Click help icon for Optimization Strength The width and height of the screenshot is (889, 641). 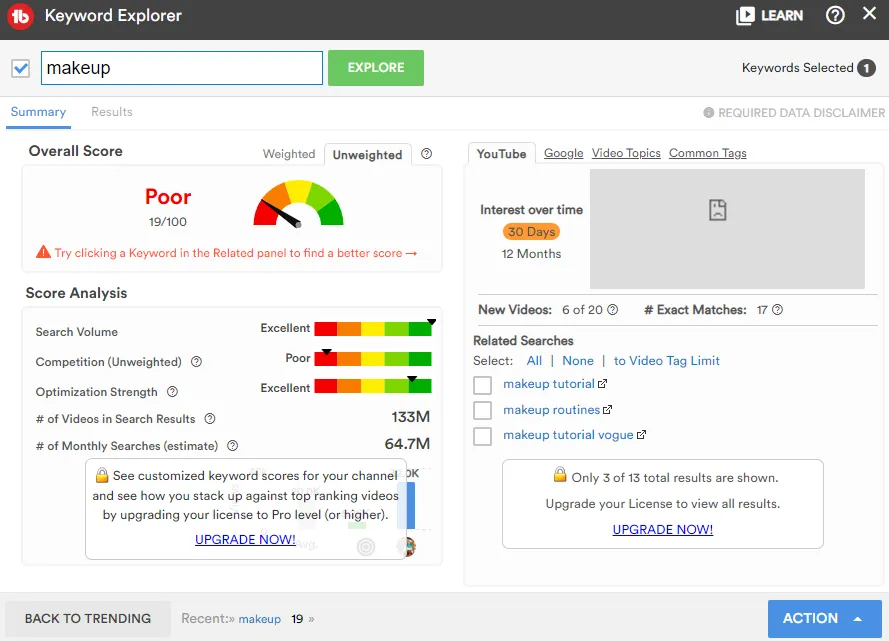click(172, 392)
